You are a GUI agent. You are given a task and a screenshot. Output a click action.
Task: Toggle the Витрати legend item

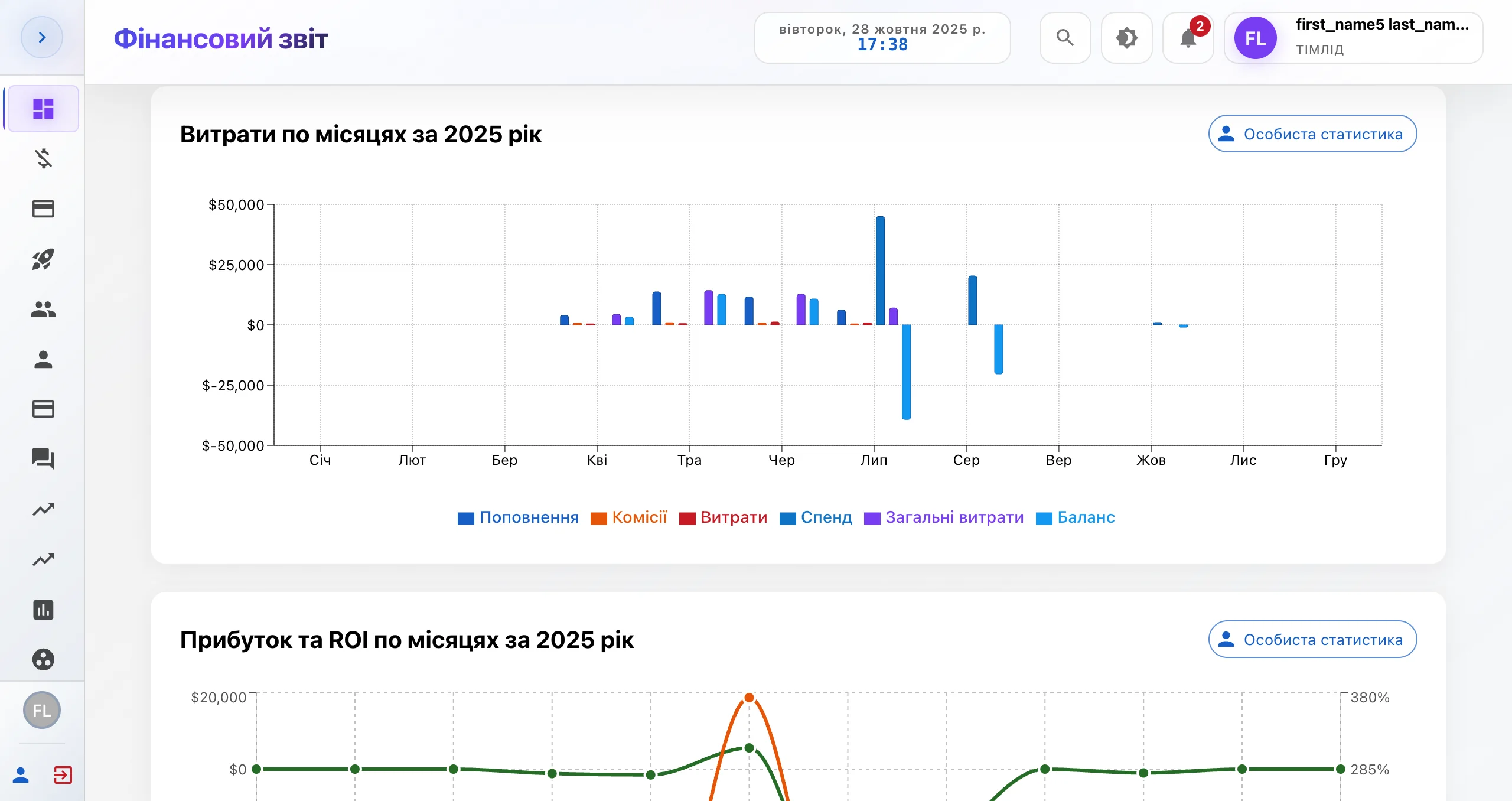tap(724, 517)
